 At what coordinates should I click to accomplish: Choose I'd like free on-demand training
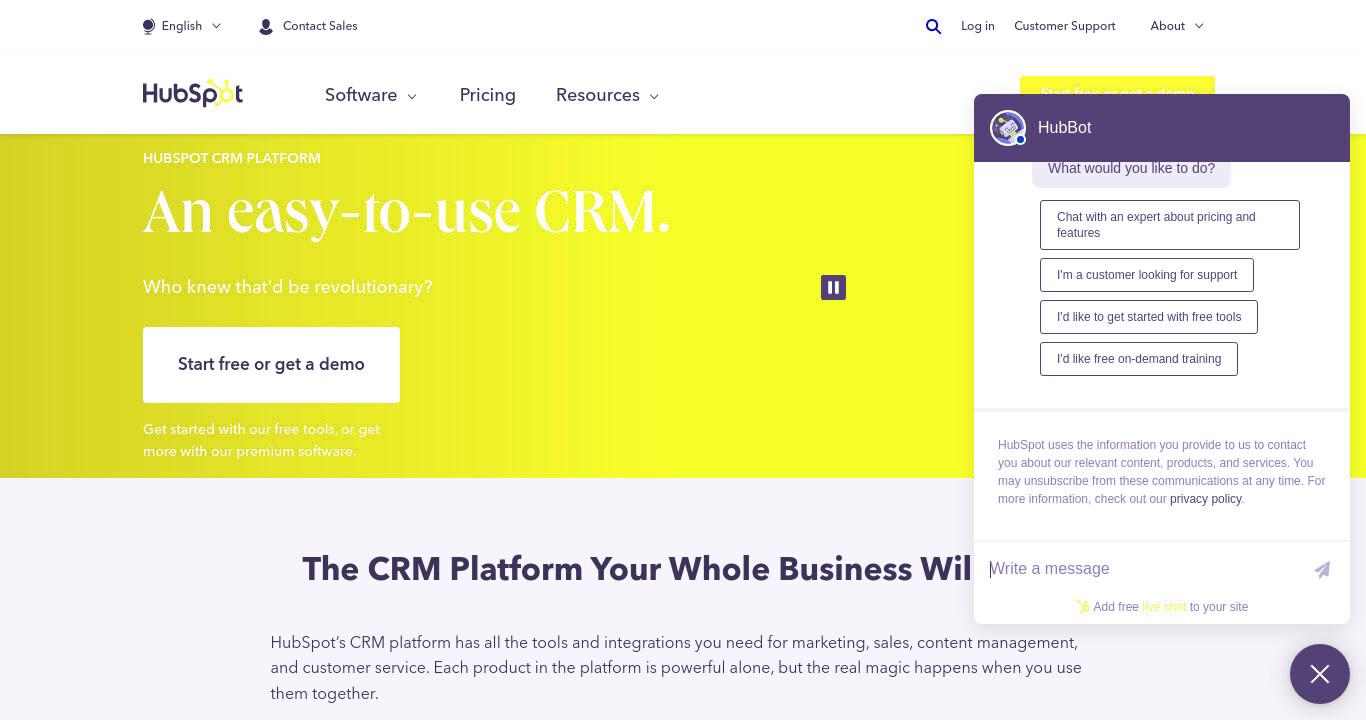coord(1139,359)
